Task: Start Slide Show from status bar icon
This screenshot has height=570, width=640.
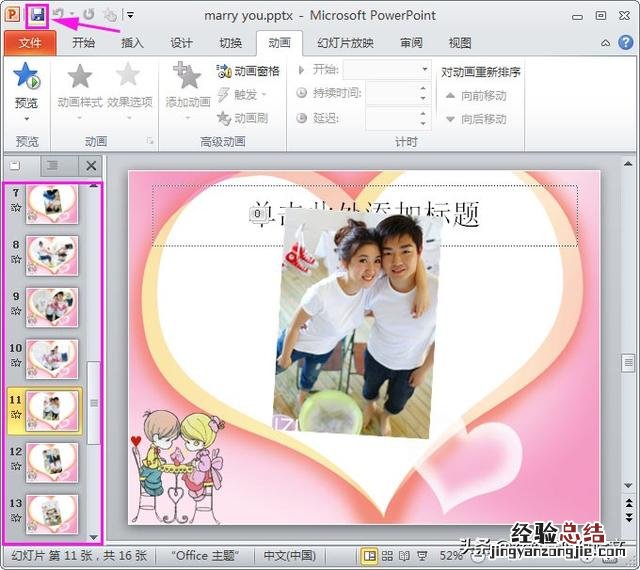Action: 421,555
